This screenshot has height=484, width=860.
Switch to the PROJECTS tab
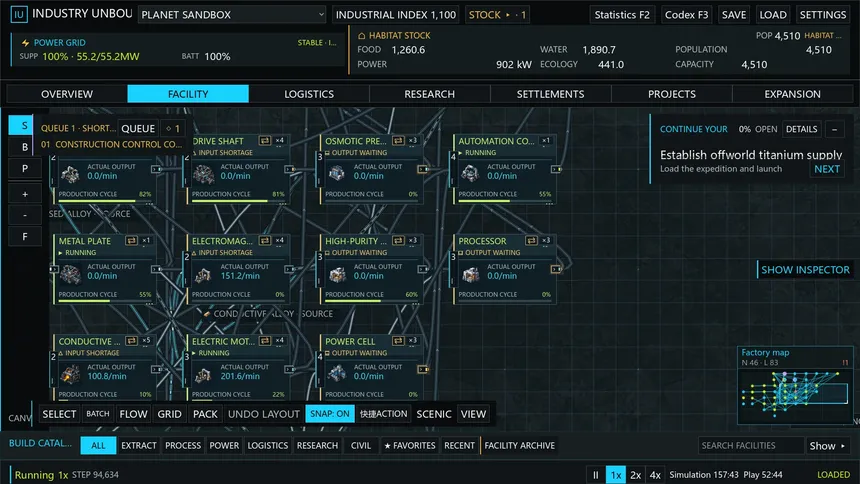[671, 94]
